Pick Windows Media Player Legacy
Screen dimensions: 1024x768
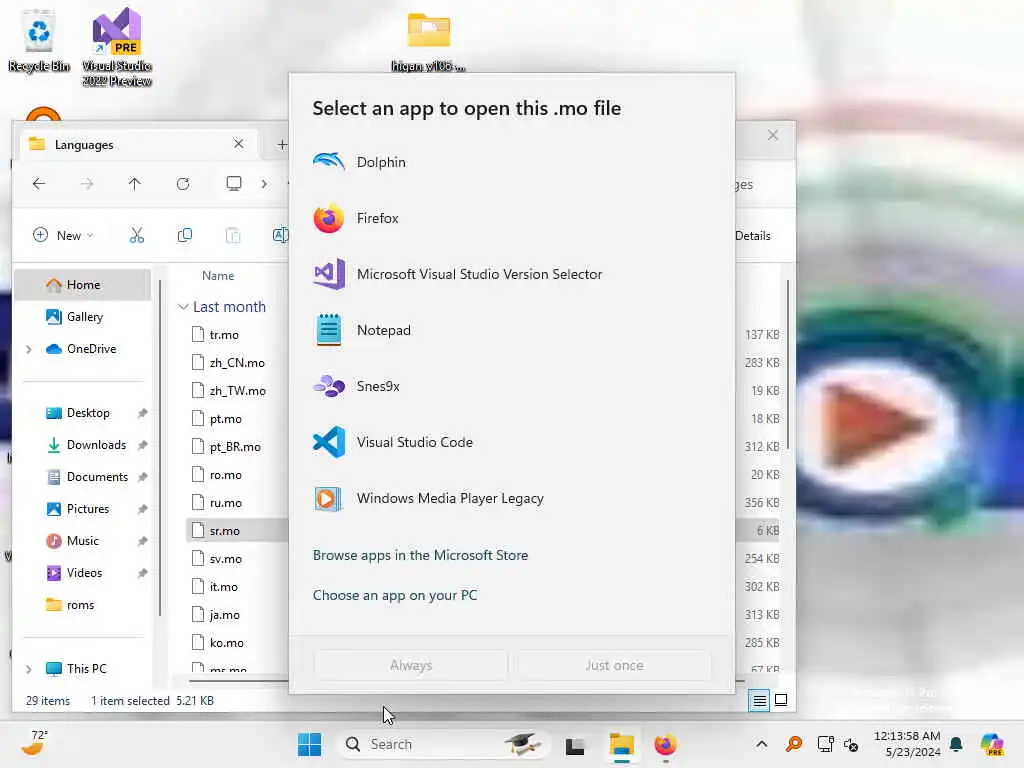point(511,498)
